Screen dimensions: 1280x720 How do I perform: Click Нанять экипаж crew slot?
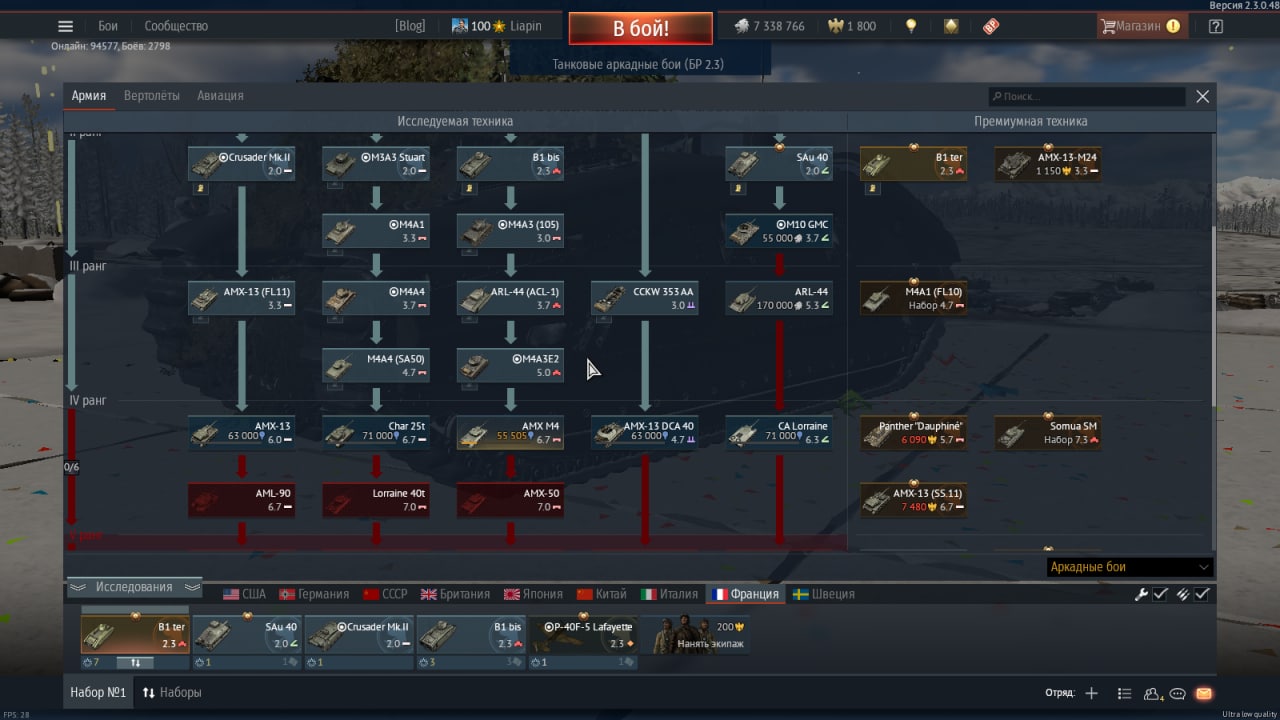[695, 635]
